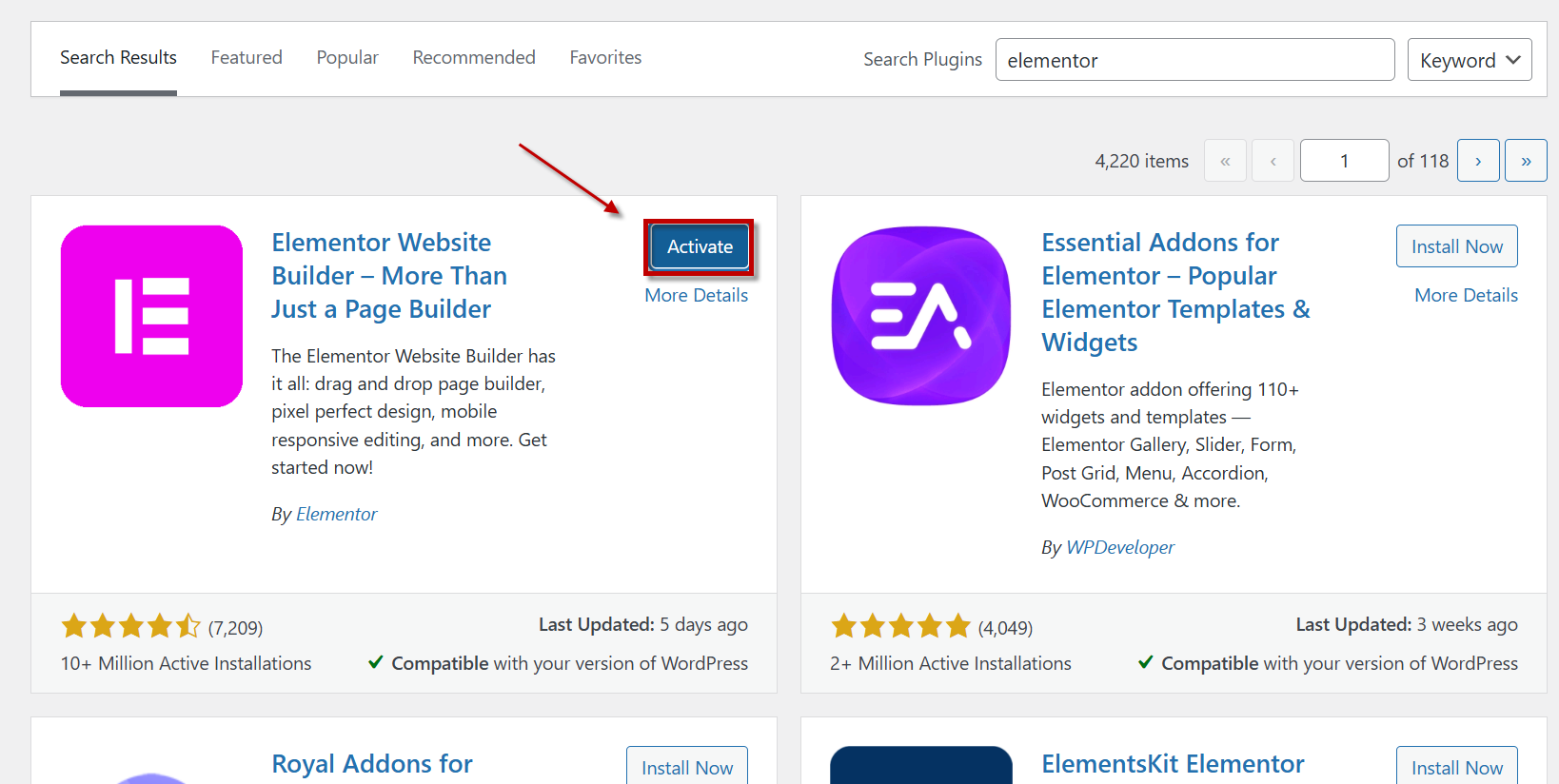Open the WPDeveloper author link

click(1119, 548)
